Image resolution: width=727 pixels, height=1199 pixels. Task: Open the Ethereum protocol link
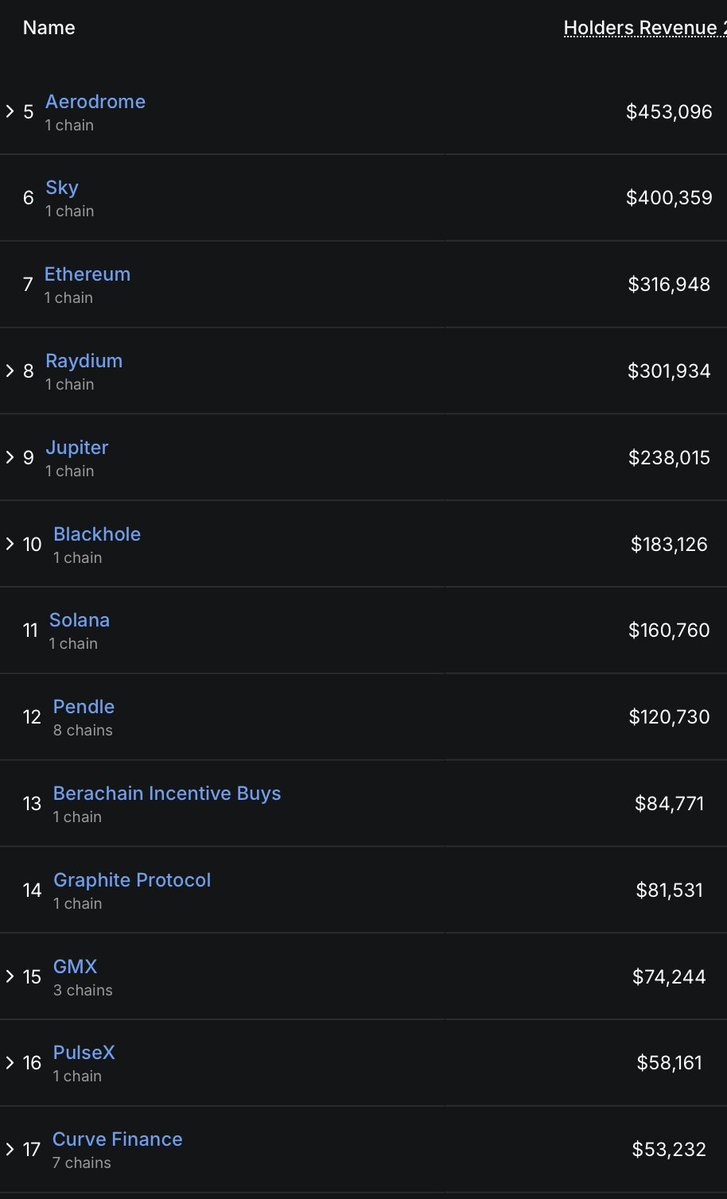pos(87,274)
